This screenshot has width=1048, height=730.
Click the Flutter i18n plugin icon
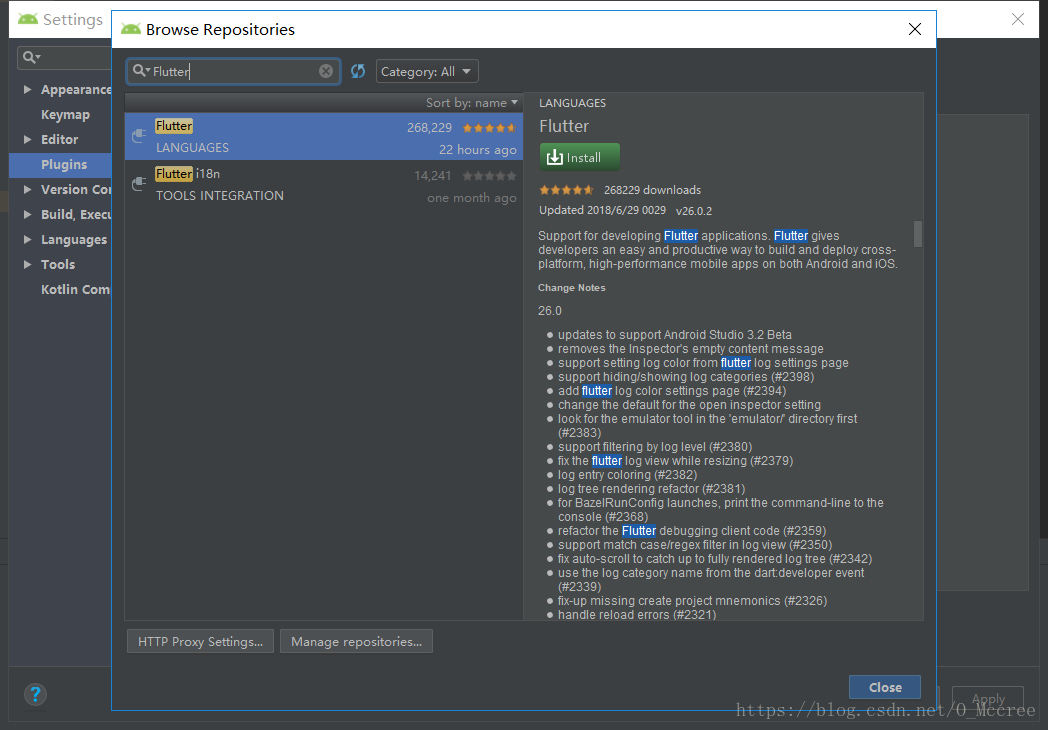coord(139,184)
